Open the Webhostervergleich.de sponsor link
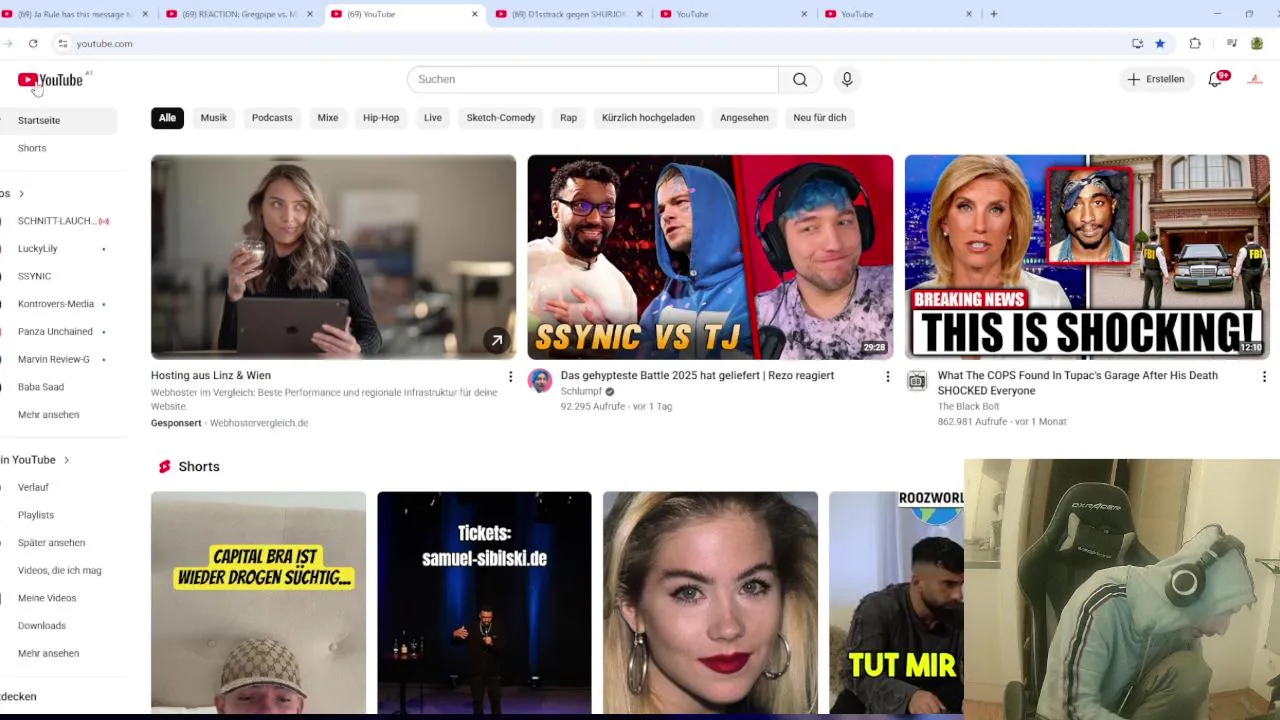 click(x=259, y=423)
